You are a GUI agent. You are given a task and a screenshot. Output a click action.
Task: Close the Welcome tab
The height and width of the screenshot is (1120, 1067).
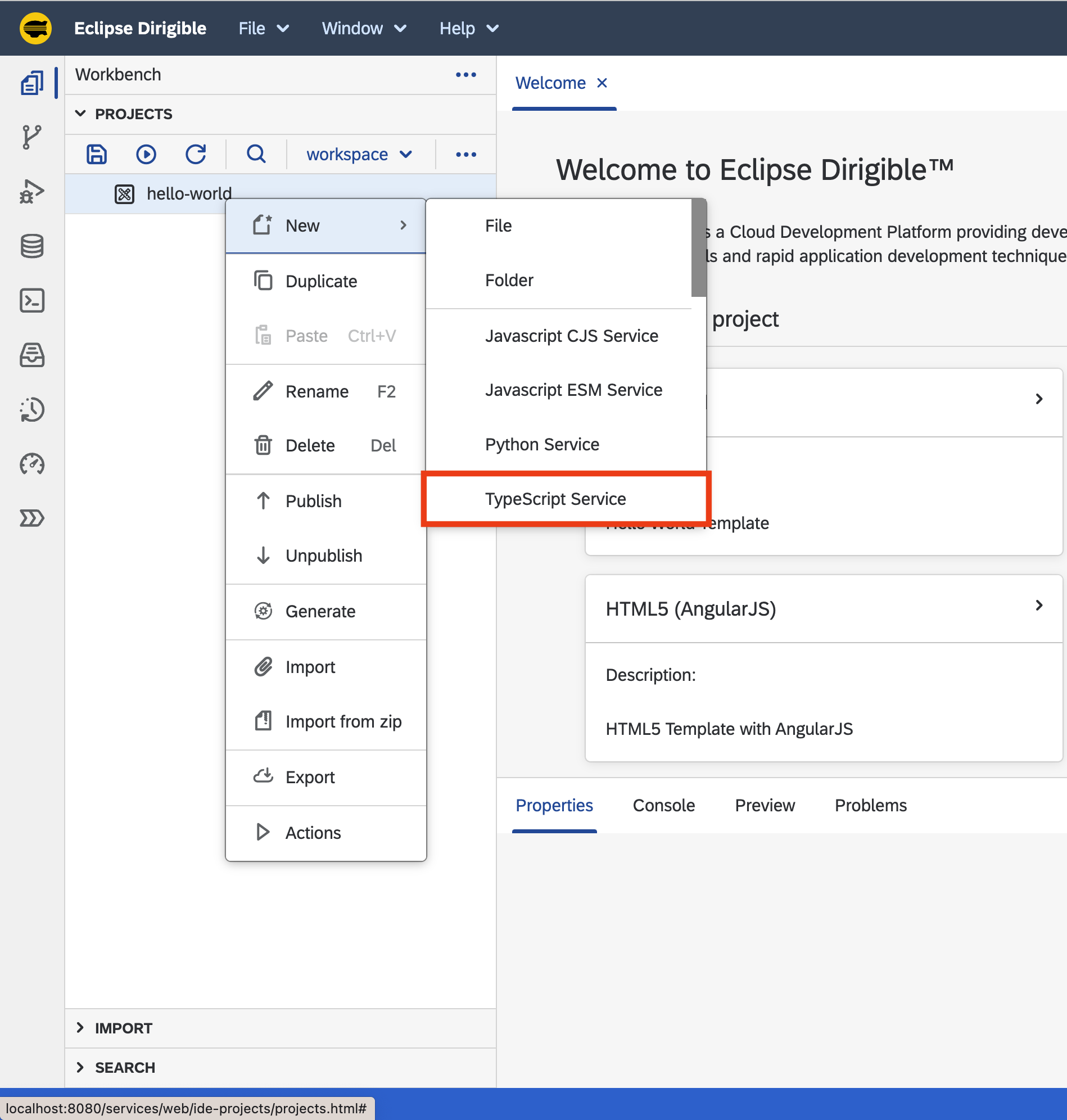tap(602, 83)
